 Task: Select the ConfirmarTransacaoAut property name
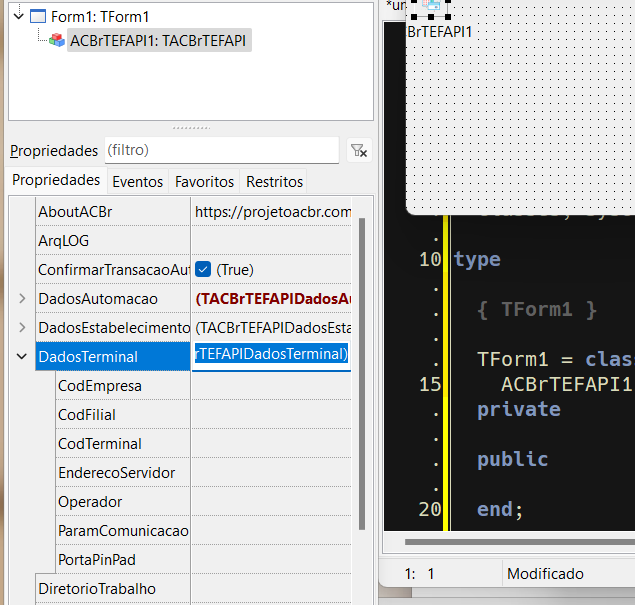coord(113,270)
